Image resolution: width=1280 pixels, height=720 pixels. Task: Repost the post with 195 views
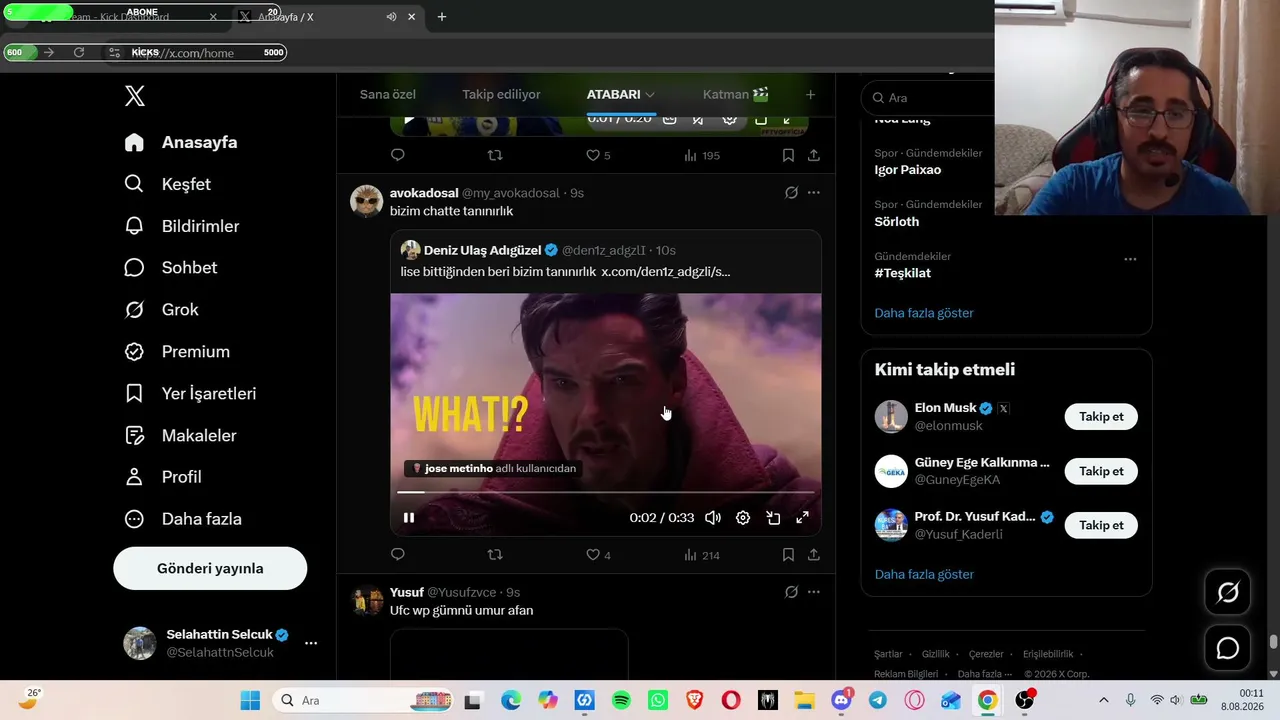pos(495,155)
